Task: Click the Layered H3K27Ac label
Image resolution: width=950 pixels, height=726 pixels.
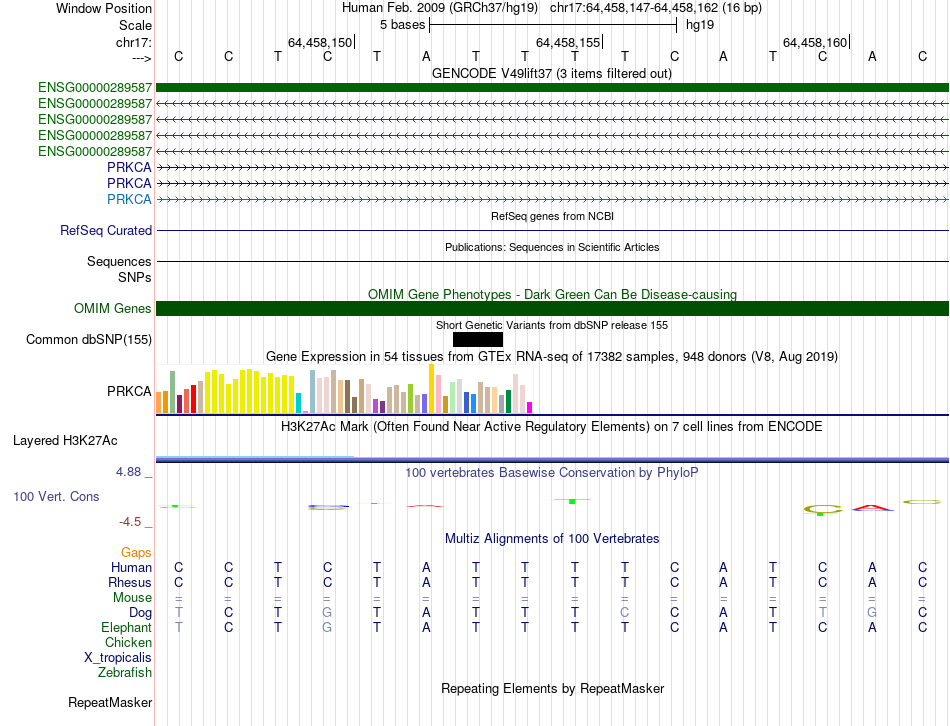Action: [65, 441]
